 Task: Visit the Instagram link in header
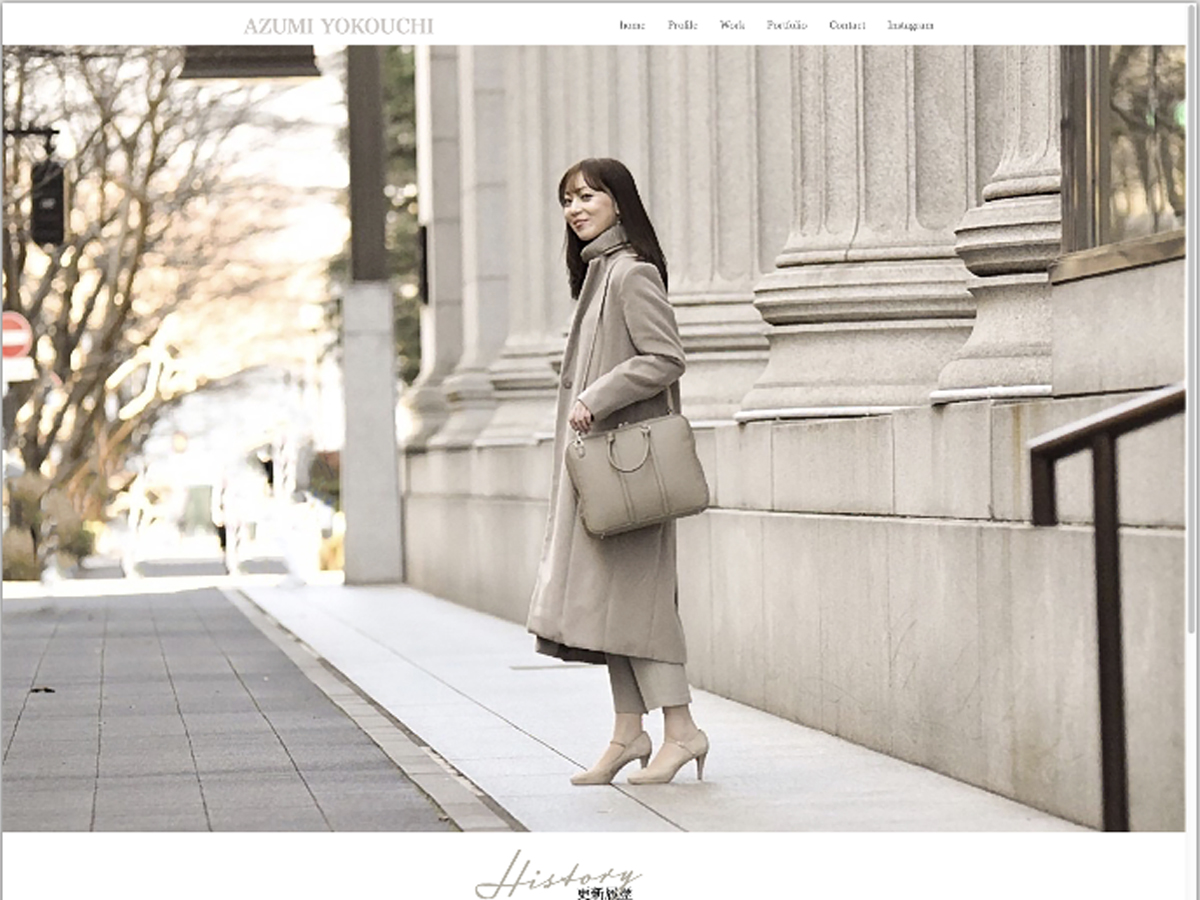click(x=910, y=26)
